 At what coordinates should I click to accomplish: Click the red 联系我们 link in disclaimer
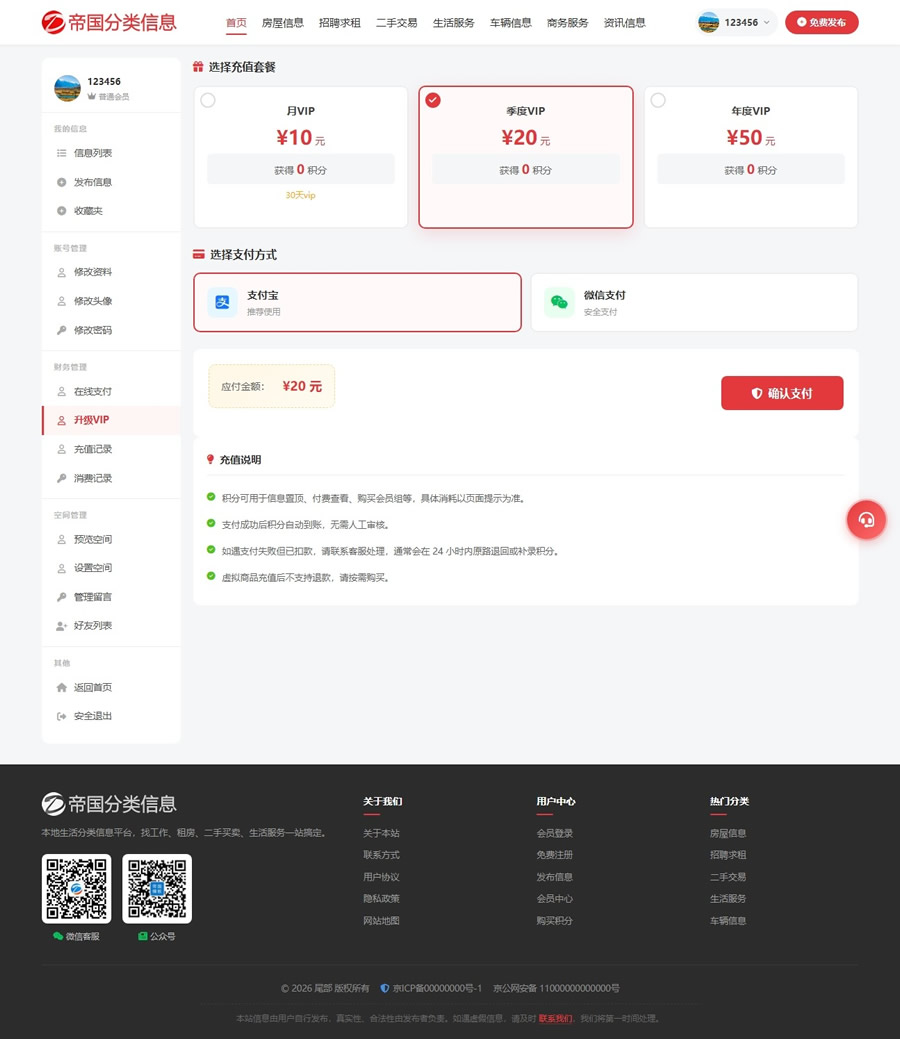pos(555,1018)
